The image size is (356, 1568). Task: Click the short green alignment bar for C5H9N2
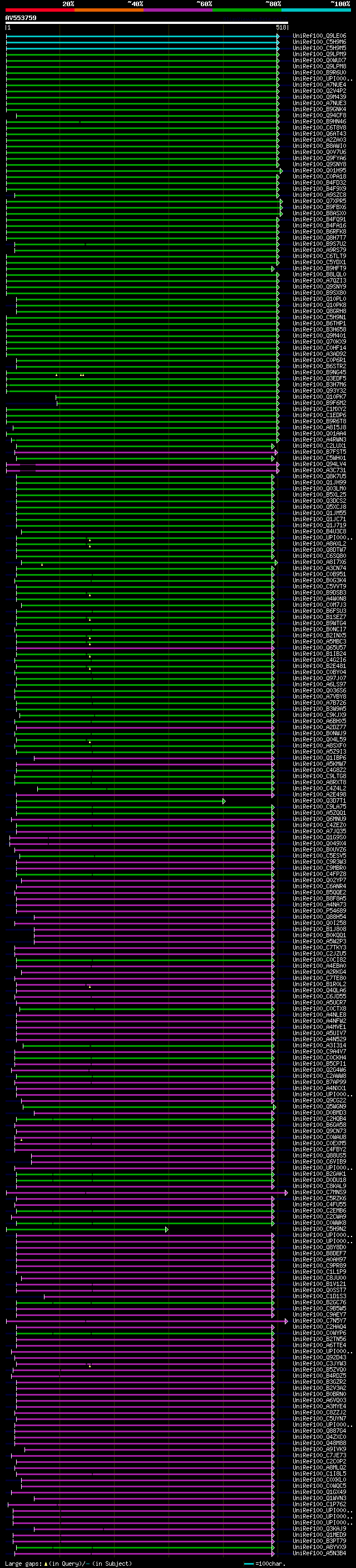click(x=86, y=1229)
